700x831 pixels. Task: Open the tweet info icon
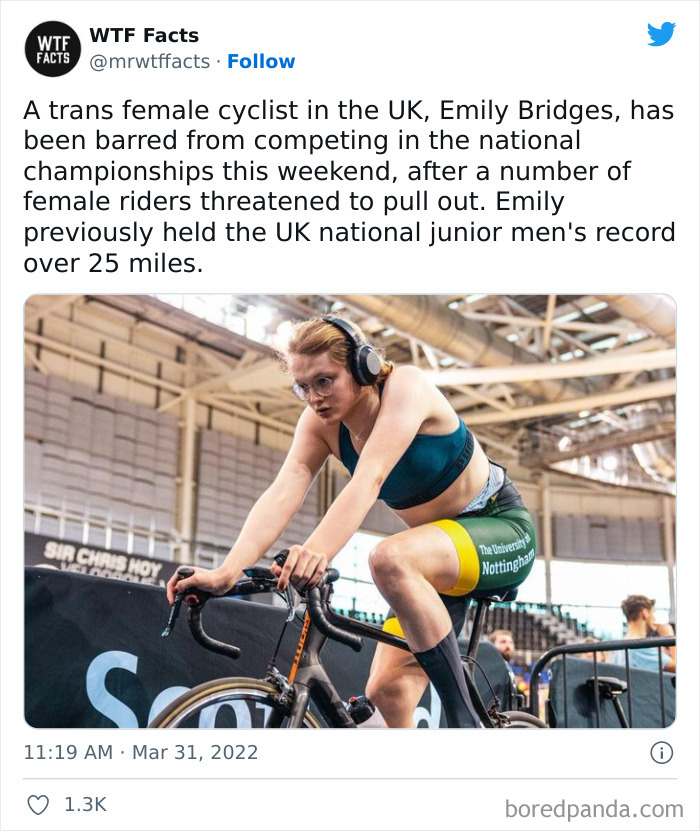(x=661, y=753)
